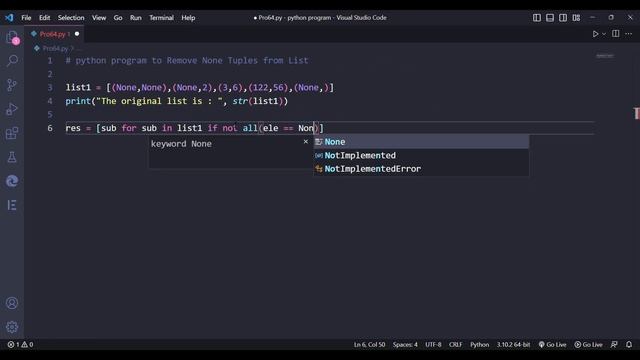
Task: Open the Go menu
Action: (x=118, y=18)
